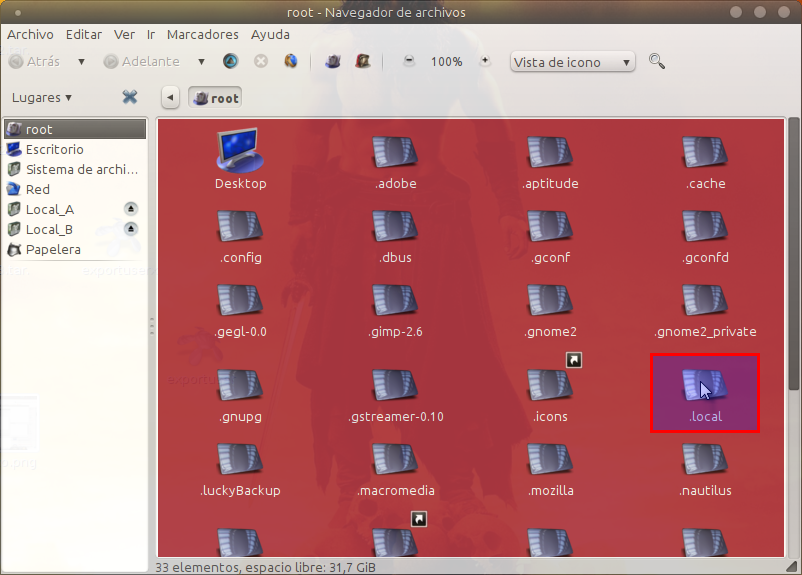
Task: Zoom out with the minus icon
Action: click(409, 61)
